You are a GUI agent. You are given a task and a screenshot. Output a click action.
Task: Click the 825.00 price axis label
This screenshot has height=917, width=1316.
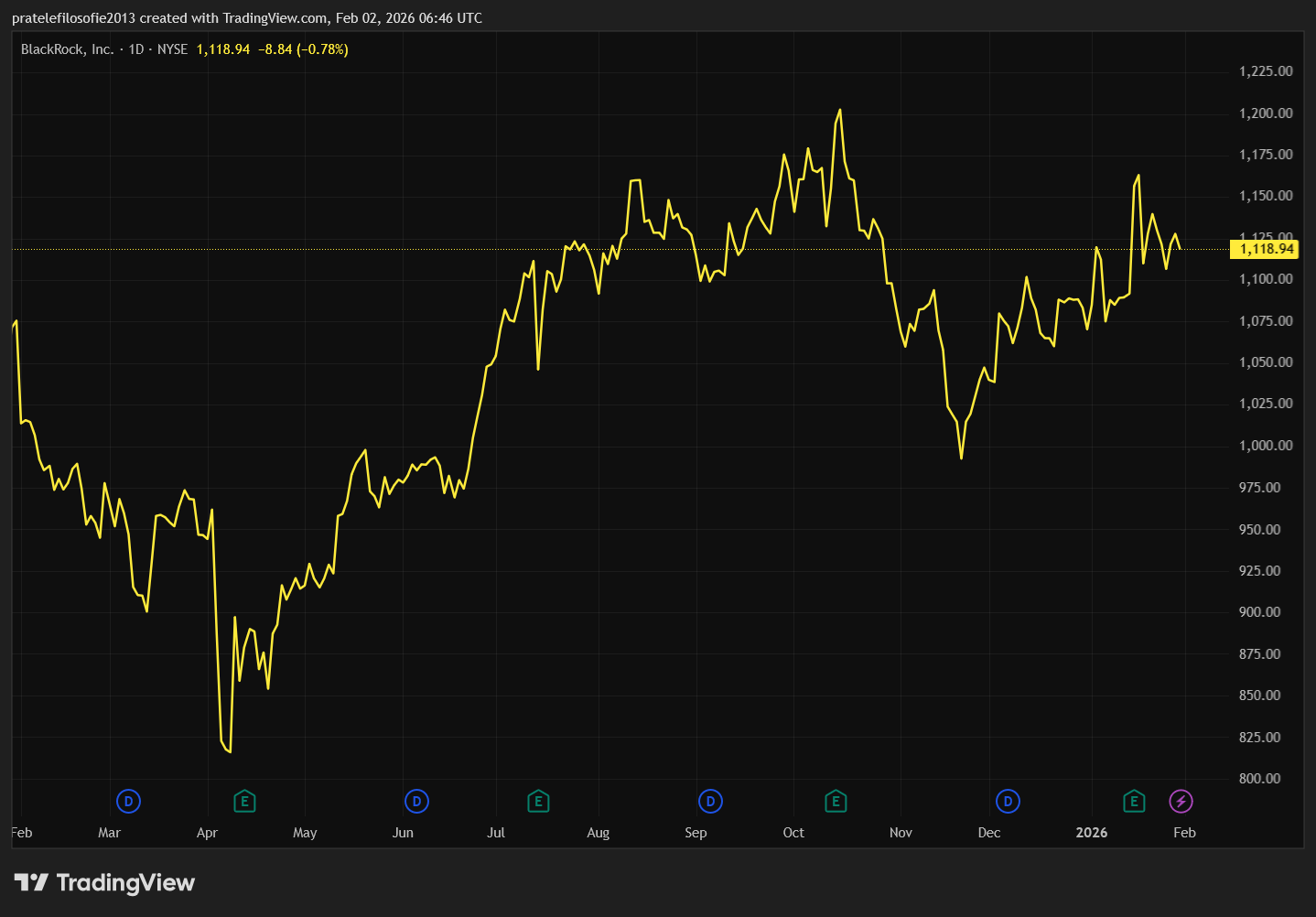coord(1259,738)
